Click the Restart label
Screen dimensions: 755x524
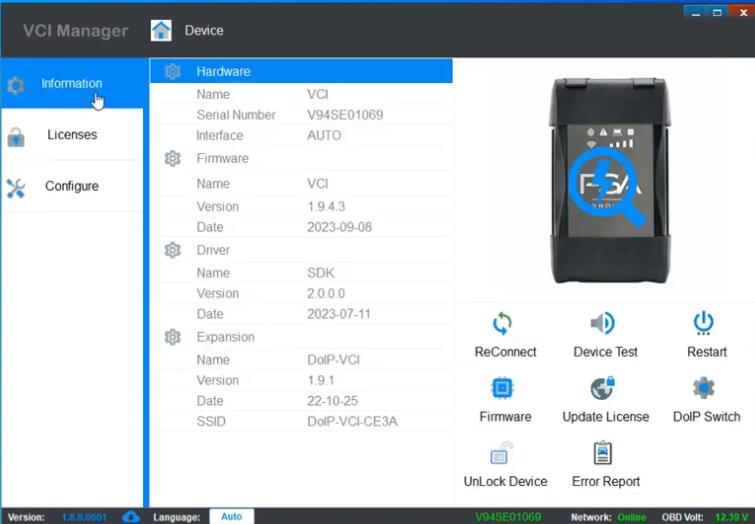pyautogui.click(x=706, y=352)
